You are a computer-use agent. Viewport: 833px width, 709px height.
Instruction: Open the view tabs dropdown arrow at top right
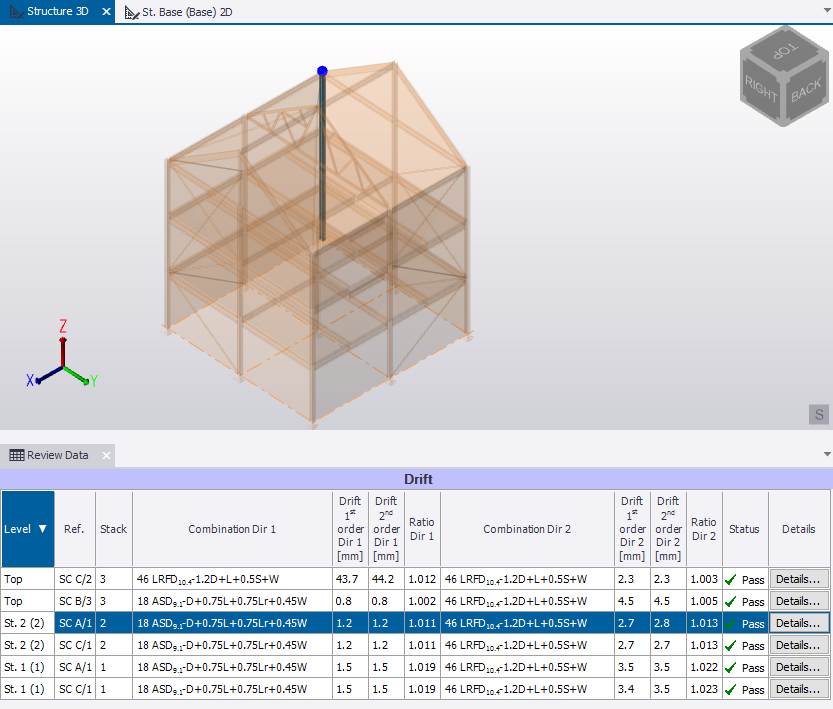pyautogui.click(x=825, y=12)
